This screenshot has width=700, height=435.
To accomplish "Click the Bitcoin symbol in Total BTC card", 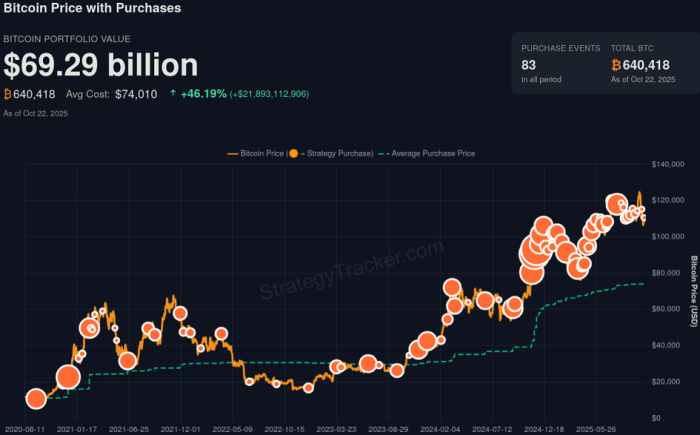I will [x=617, y=65].
